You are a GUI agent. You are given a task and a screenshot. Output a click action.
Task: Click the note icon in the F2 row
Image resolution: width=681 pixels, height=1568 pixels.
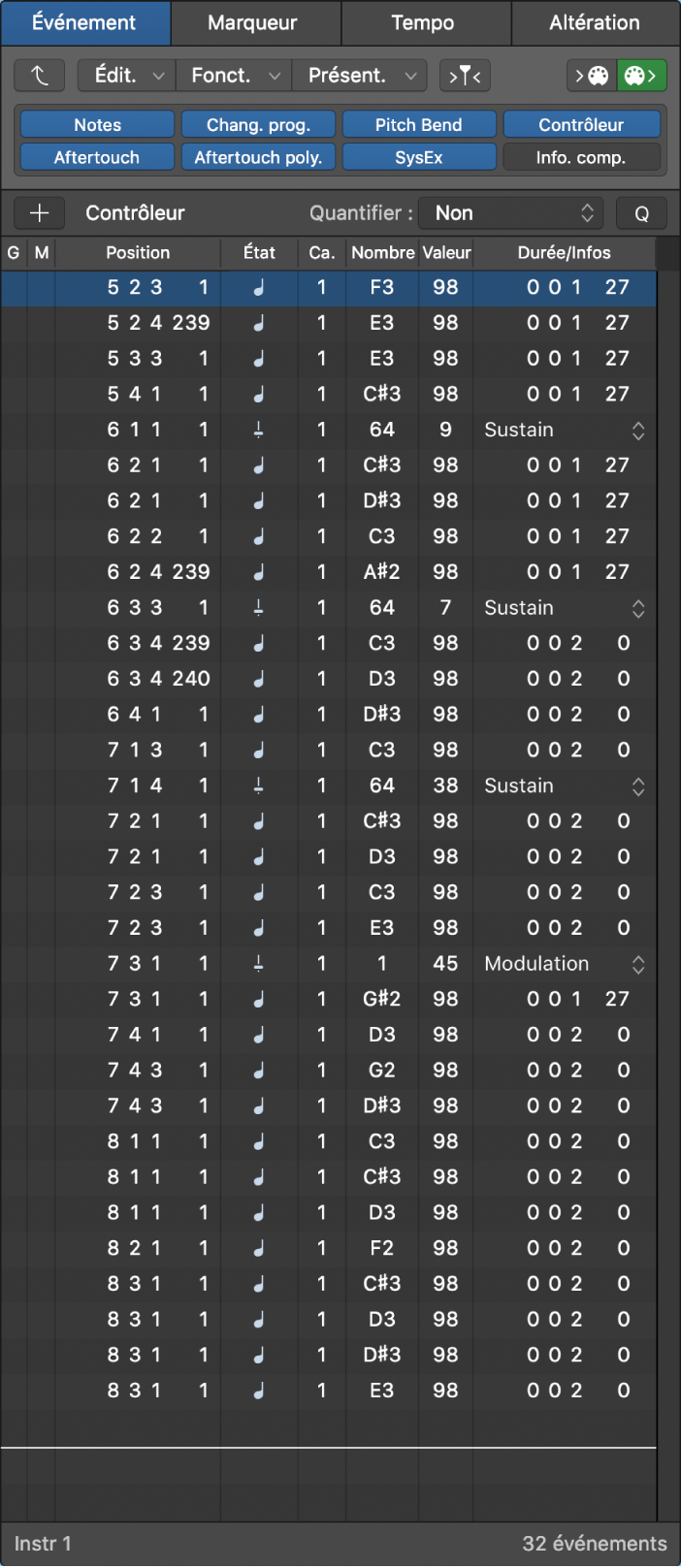pyautogui.click(x=258, y=1248)
